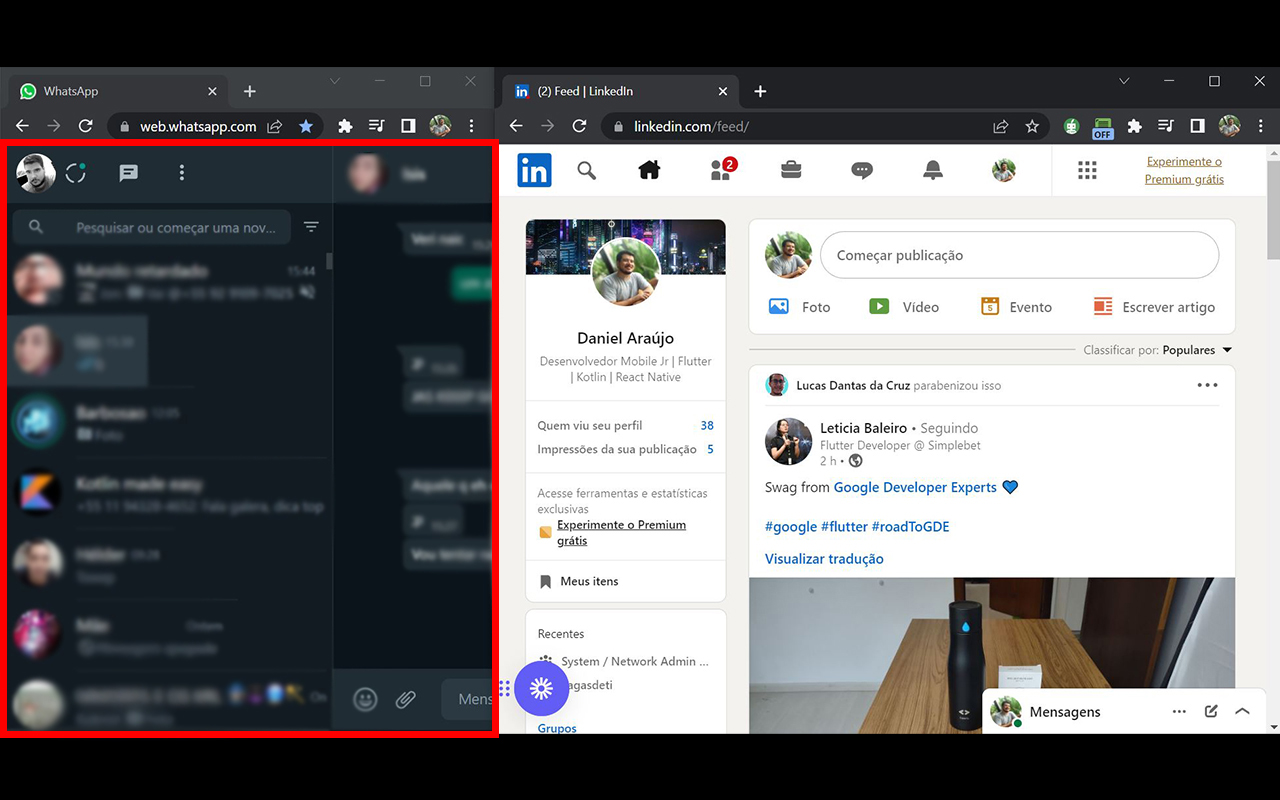Click Visualizar tradução on the post
Image resolution: width=1280 pixels, height=800 pixels.
[824, 559]
